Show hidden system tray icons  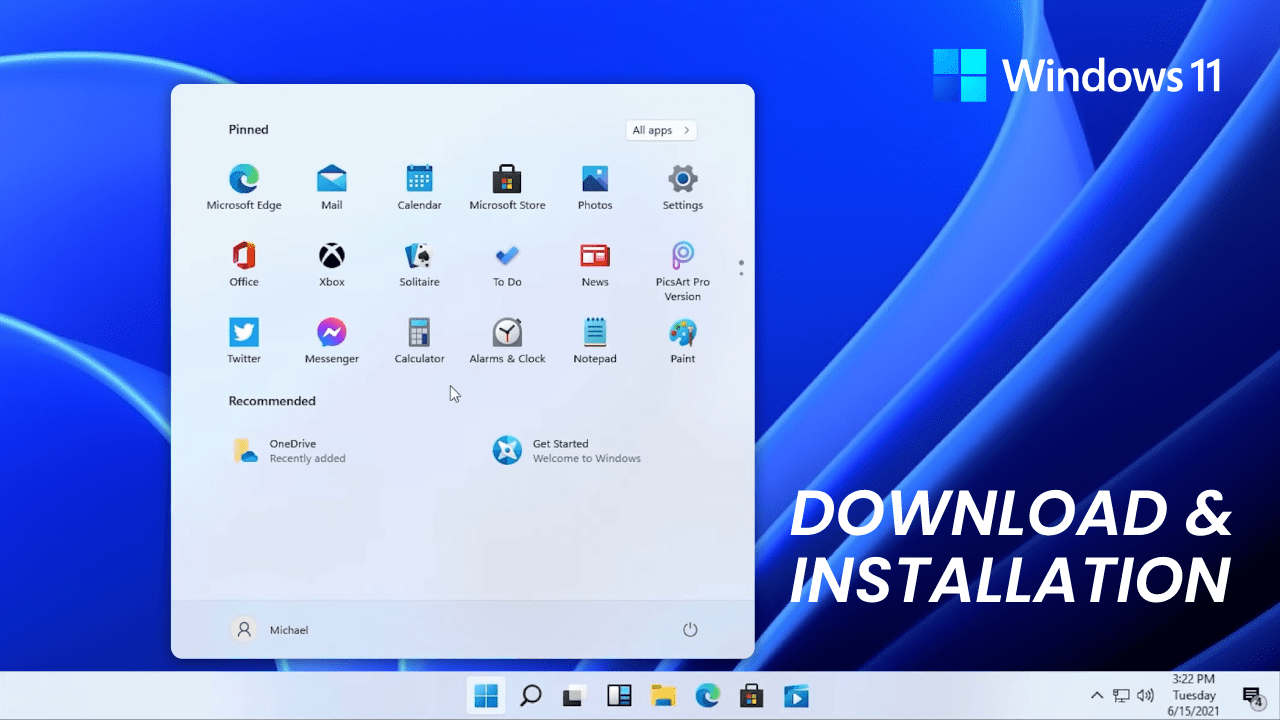click(x=1097, y=695)
